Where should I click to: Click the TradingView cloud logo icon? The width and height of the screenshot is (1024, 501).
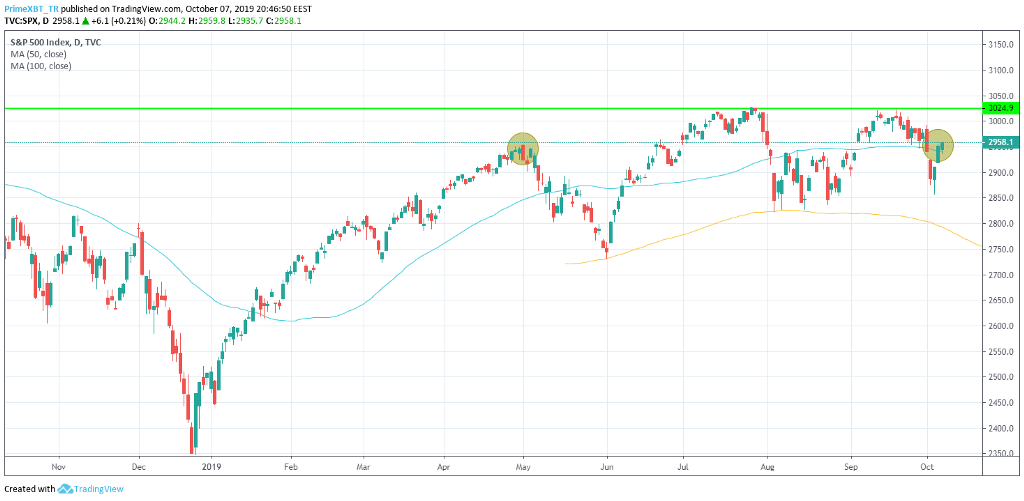(x=67, y=489)
